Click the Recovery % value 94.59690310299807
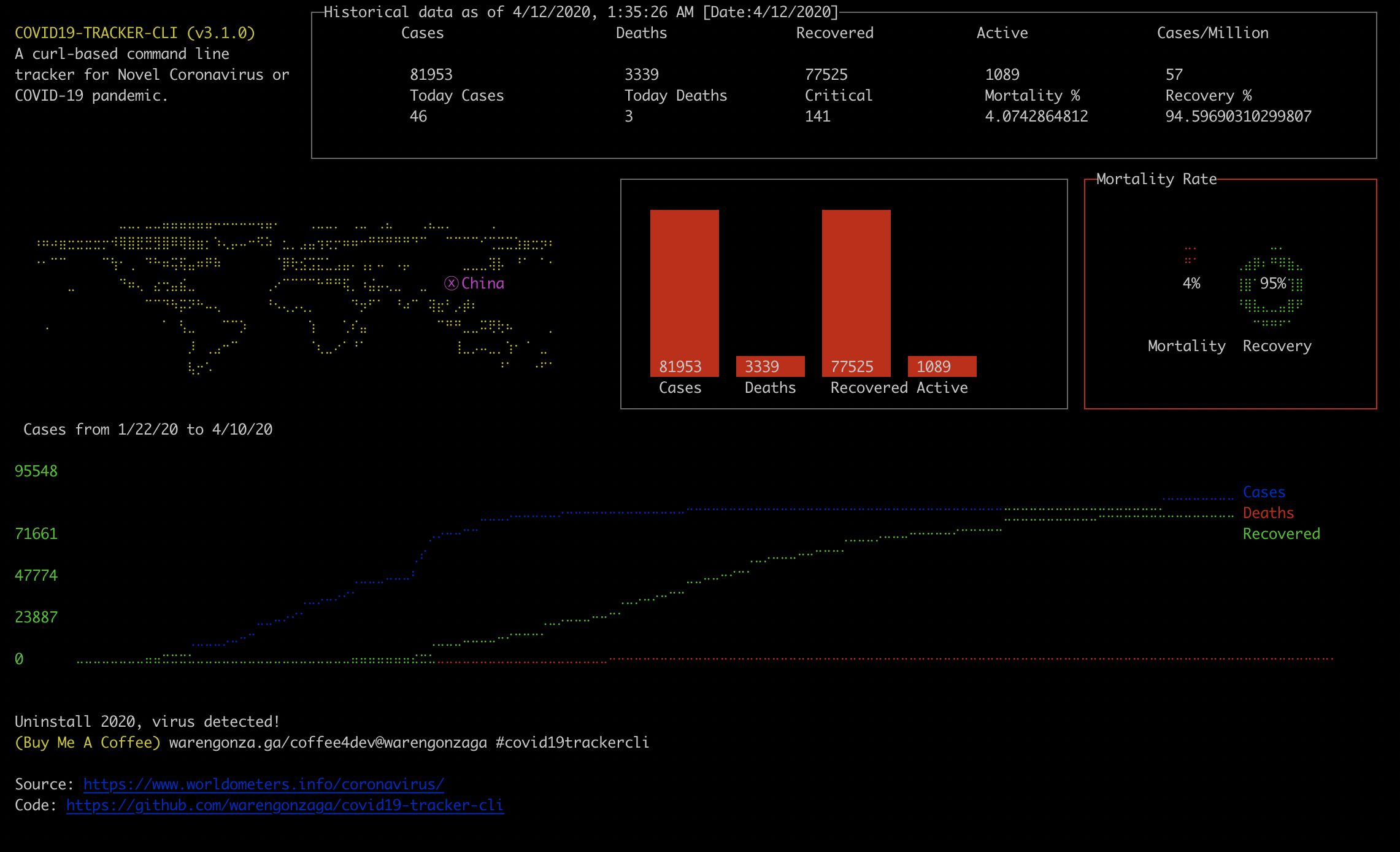This screenshot has height=852, width=1400. click(x=1238, y=116)
